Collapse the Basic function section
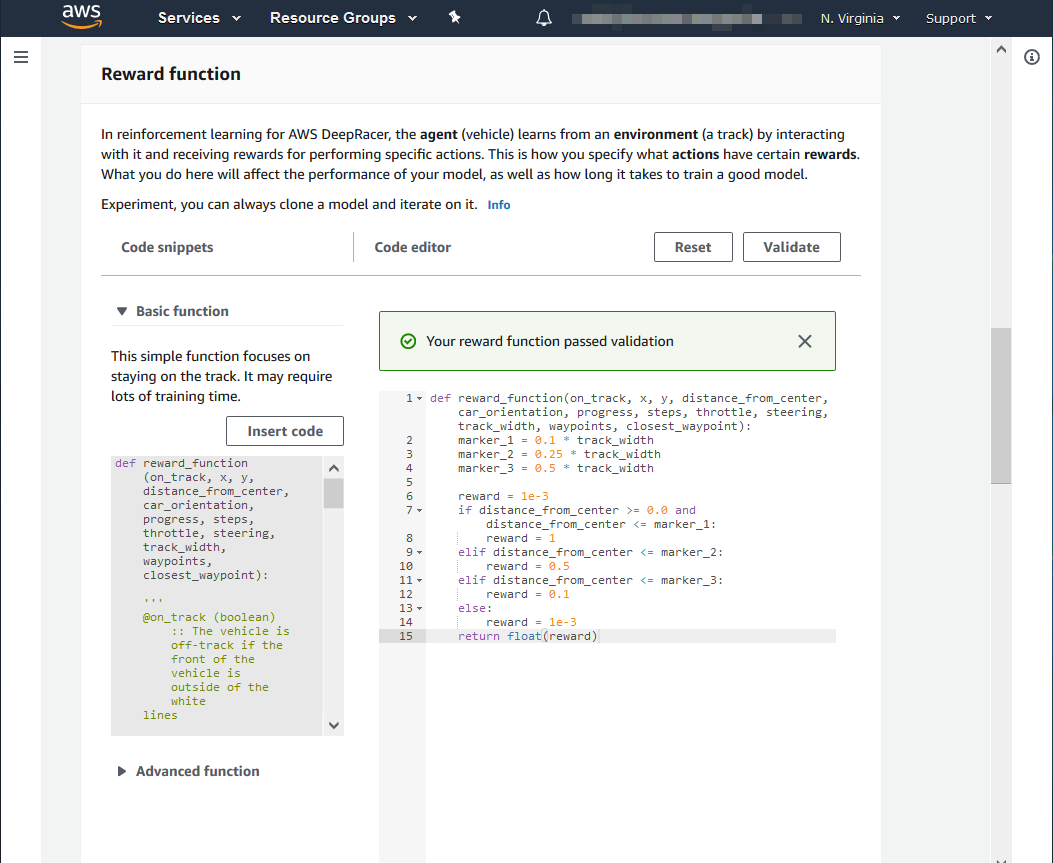 click(x=122, y=311)
